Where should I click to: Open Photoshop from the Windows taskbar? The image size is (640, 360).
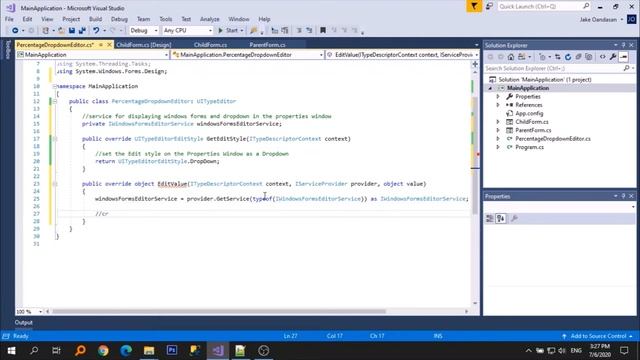pos(172,350)
